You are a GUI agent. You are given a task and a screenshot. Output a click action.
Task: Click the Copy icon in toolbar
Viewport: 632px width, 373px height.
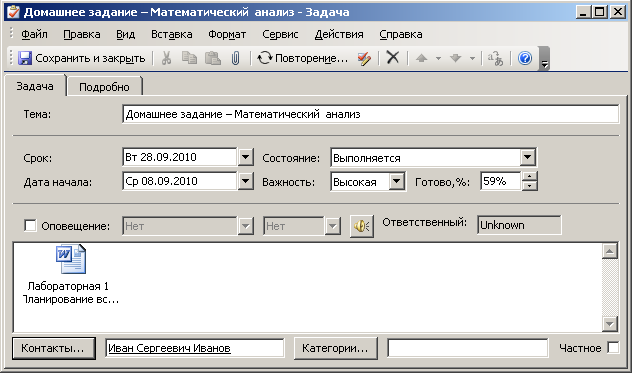[189, 58]
